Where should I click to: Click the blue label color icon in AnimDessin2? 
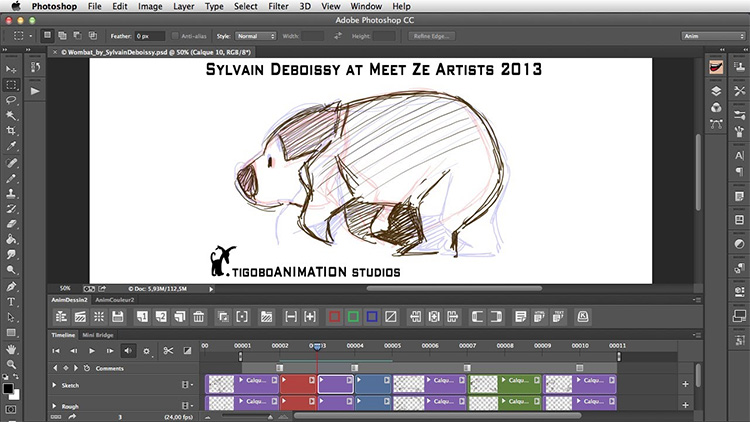pos(372,317)
